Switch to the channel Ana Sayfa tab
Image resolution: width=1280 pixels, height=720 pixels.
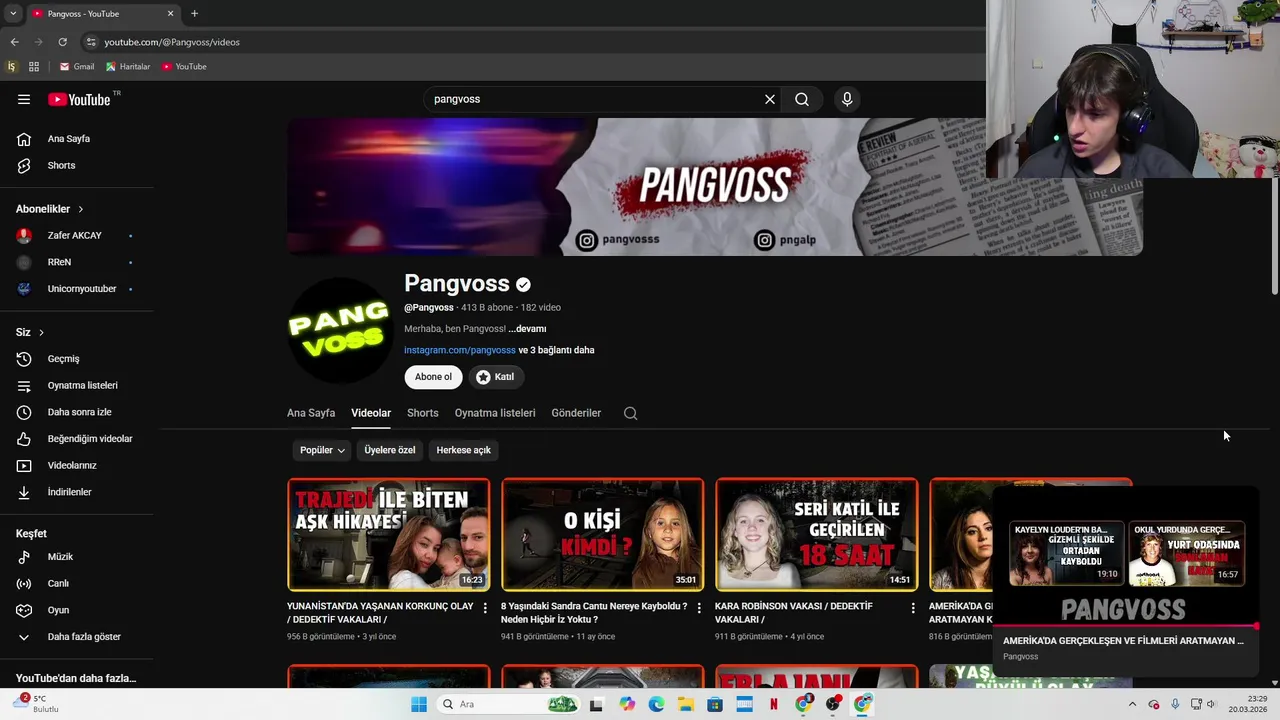point(311,413)
